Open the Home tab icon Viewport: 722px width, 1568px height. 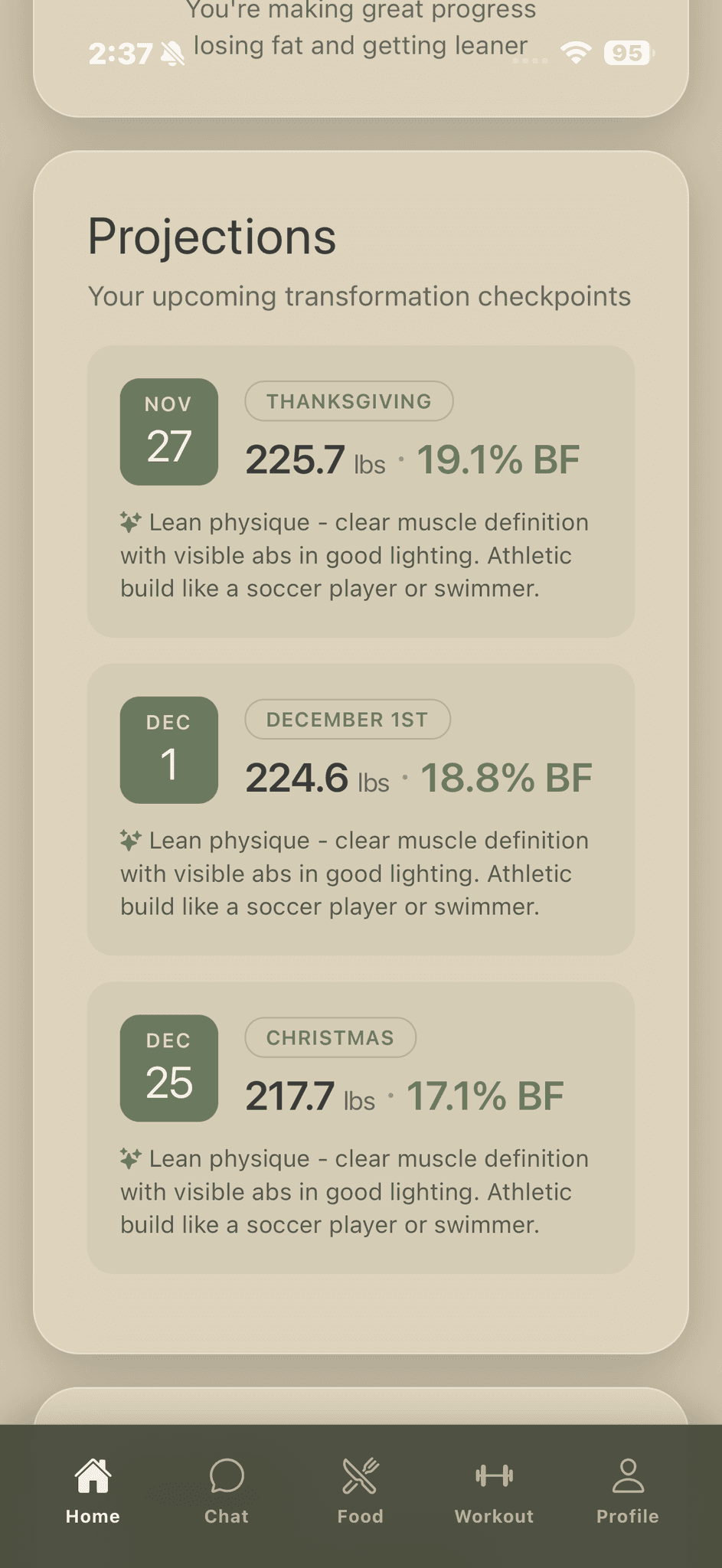93,1475
